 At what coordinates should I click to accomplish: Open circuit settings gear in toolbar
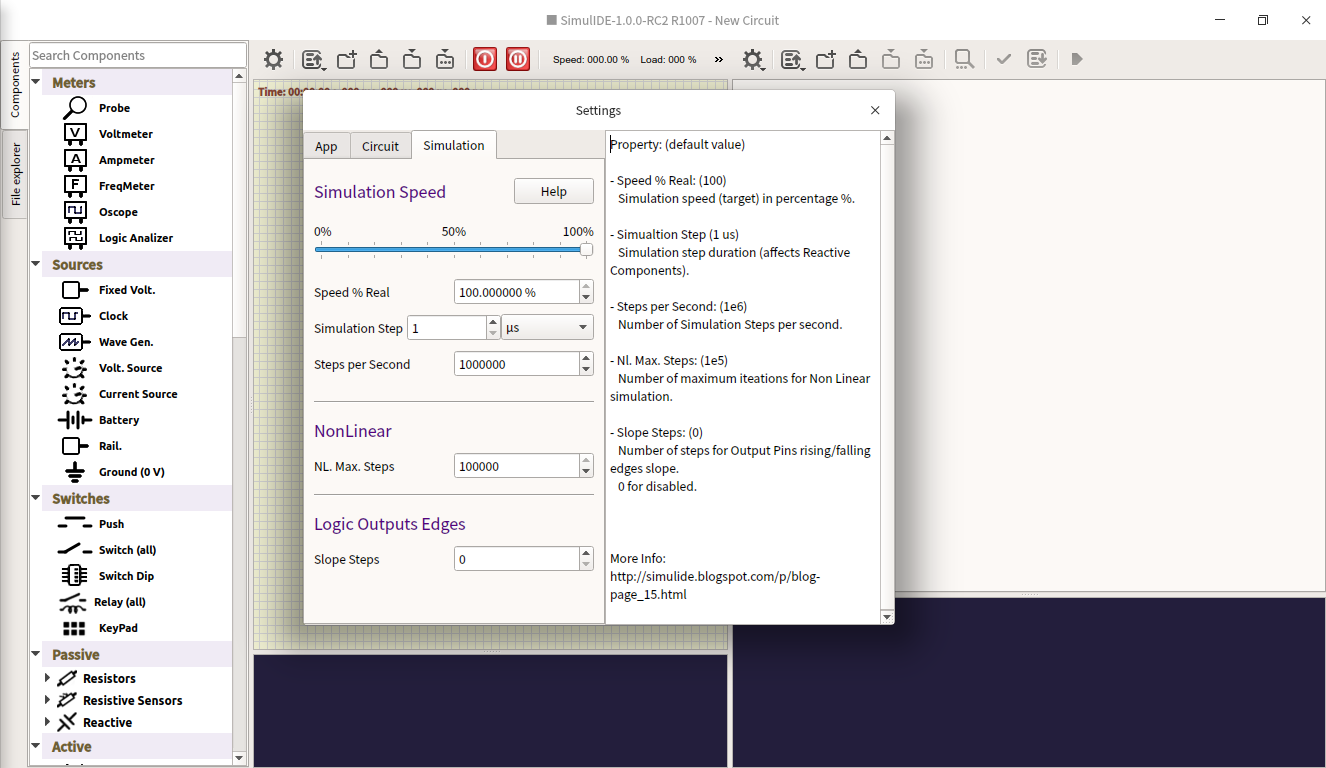273,59
